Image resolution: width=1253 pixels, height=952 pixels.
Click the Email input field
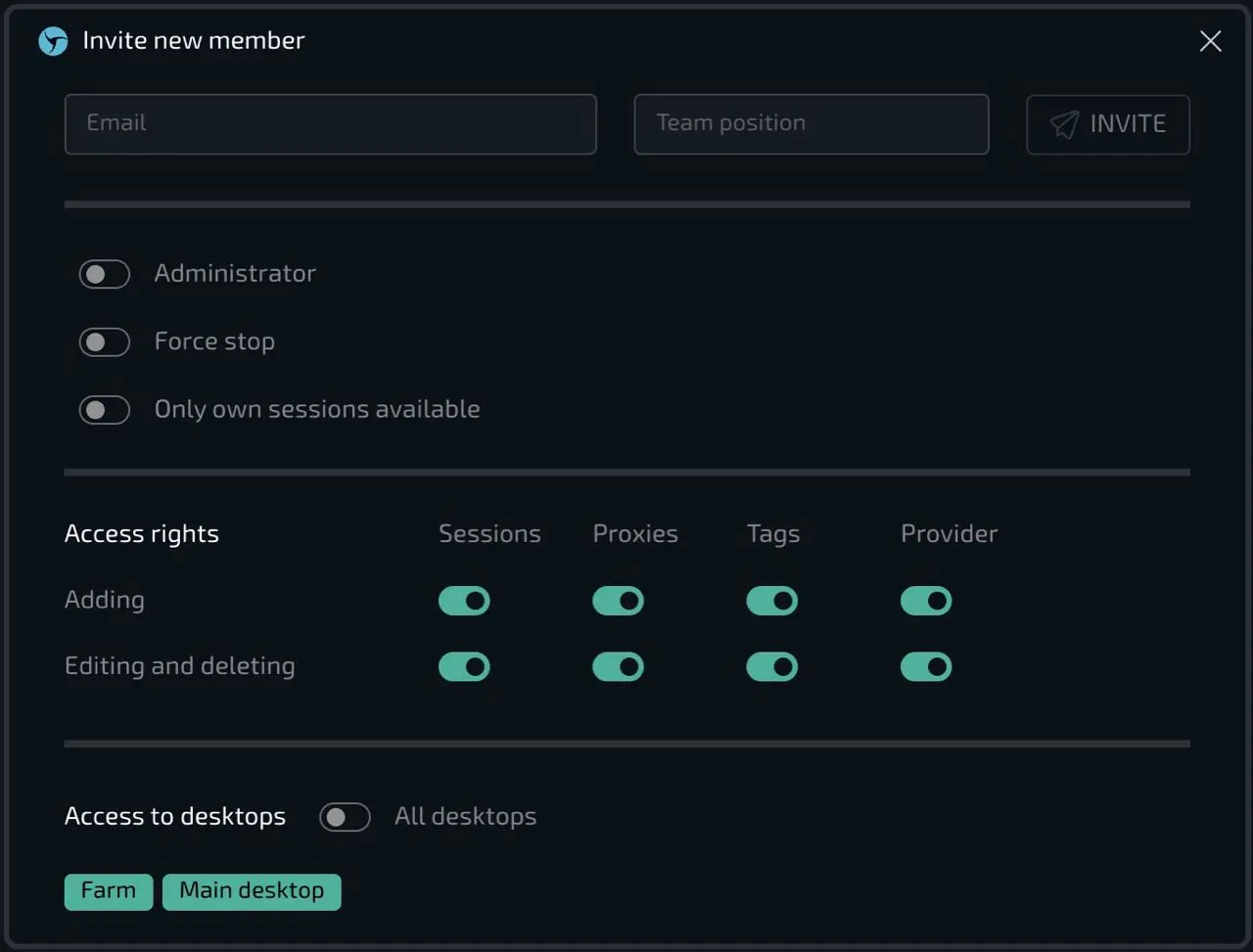pos(330,124)
